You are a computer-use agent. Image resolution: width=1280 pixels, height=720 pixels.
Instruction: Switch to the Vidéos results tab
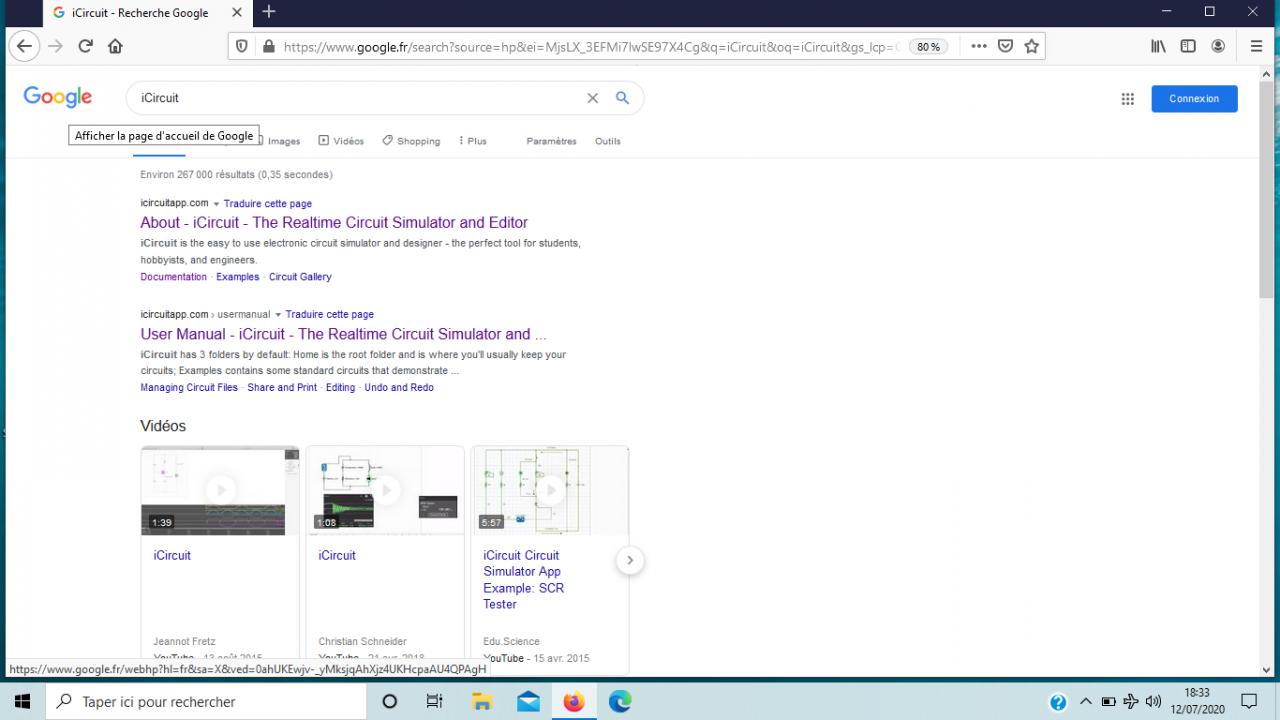pyautogui.click(x=341, y=141)
